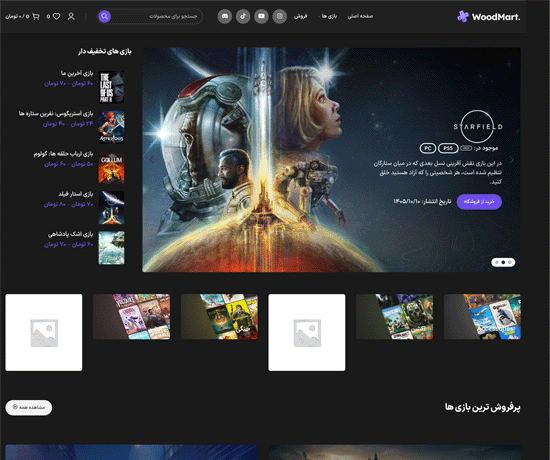
Task: Go to next slide with right arrow
Action: (511, 160)
